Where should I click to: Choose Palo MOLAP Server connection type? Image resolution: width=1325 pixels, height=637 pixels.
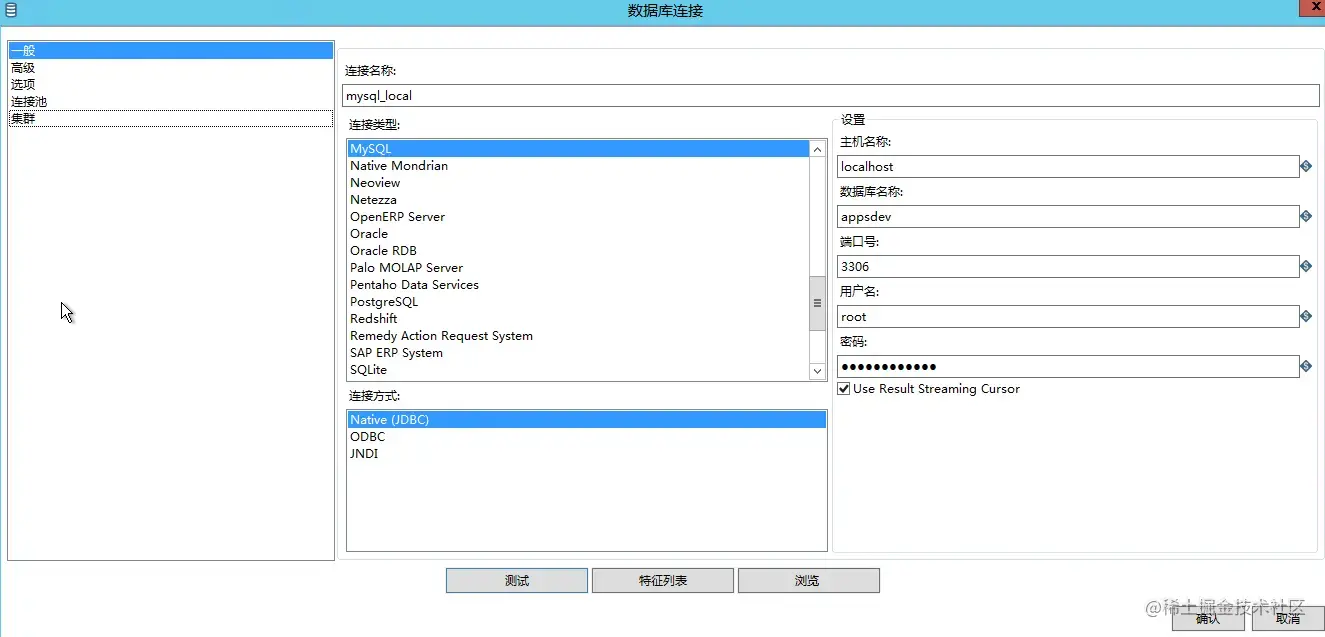click(x=578, y=268)
